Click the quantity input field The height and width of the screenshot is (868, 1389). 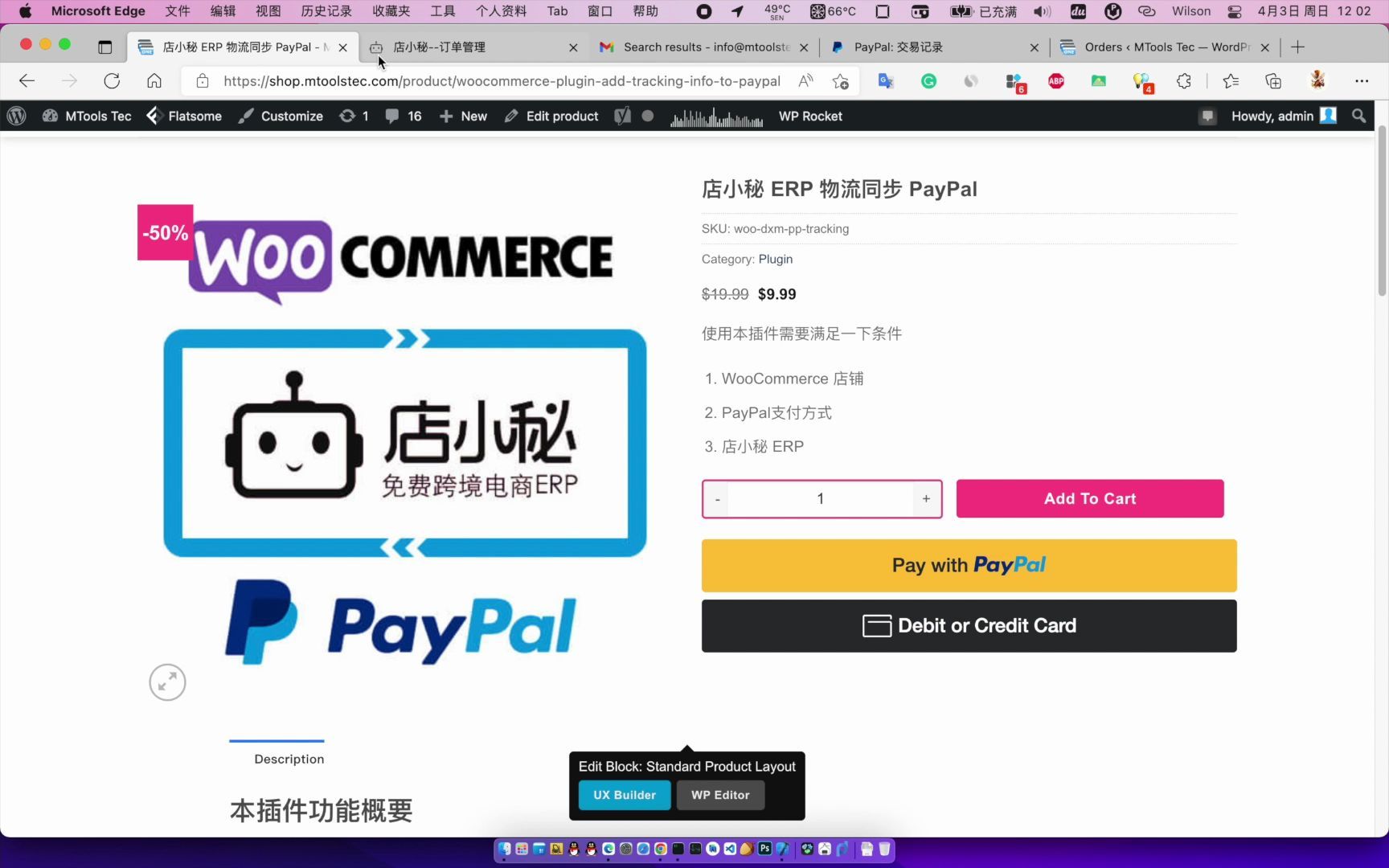[821, 499]
